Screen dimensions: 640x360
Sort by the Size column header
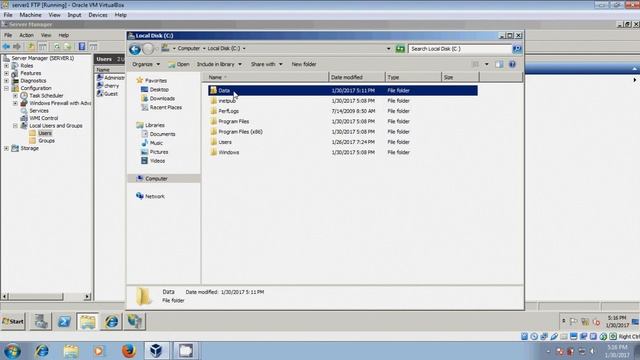point(460,77)
